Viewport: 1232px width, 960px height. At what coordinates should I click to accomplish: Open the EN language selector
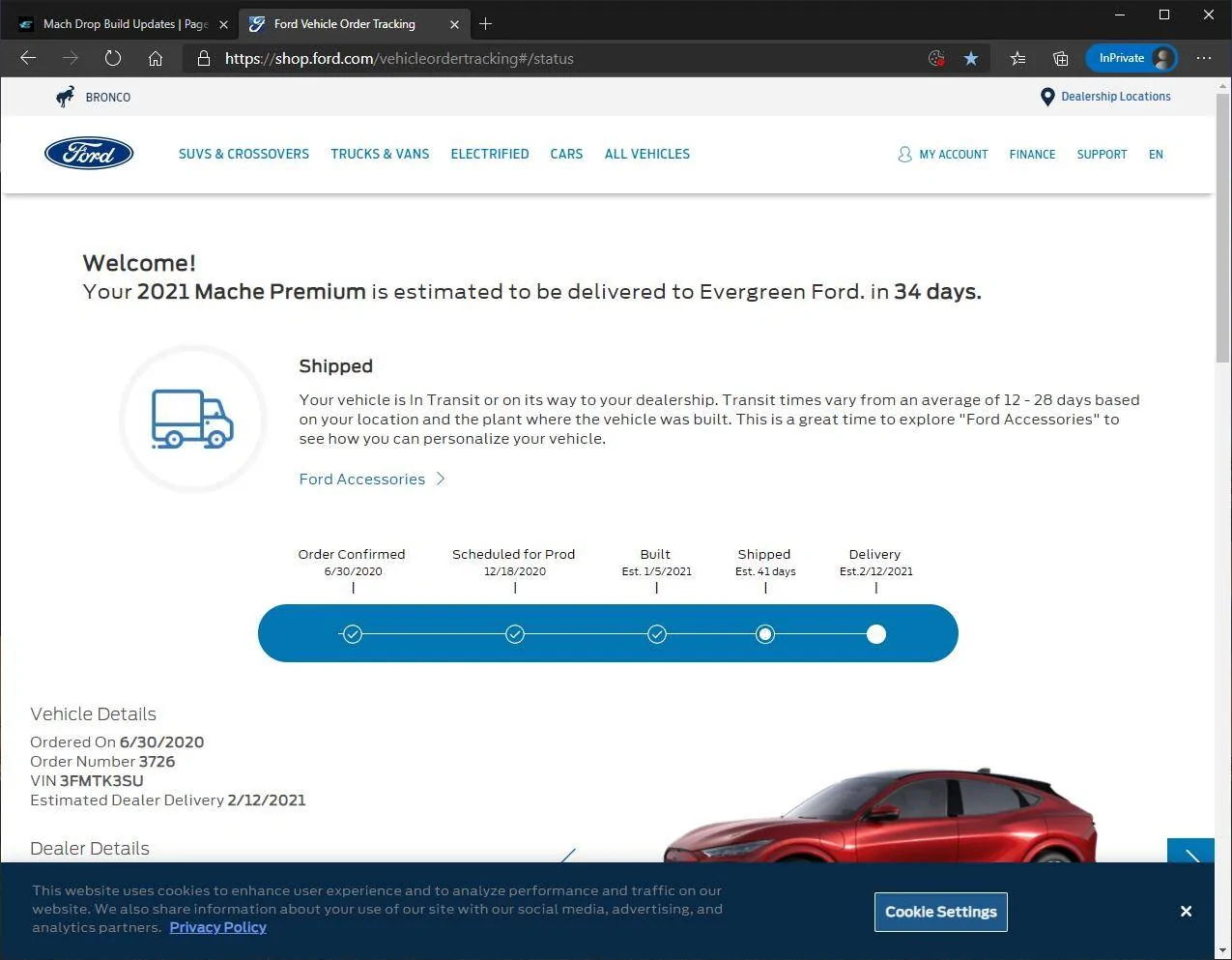[x=1156, y=155]
